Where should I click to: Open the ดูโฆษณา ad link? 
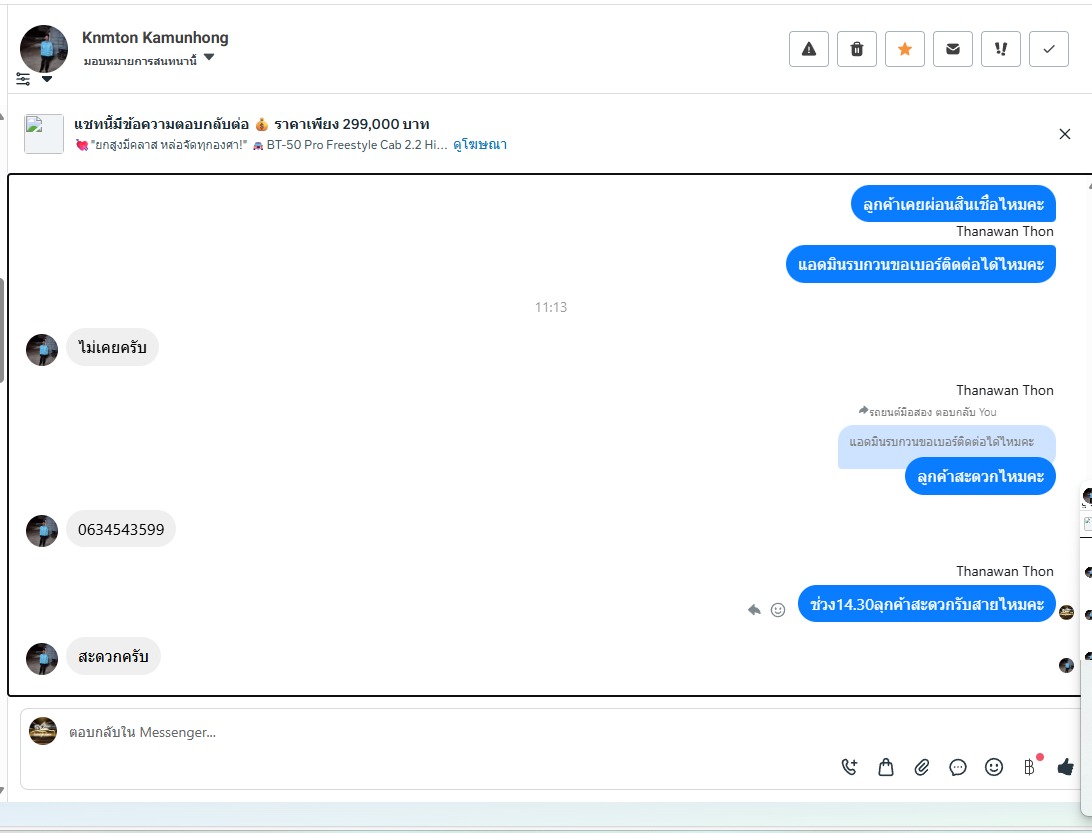pos(480,145)
